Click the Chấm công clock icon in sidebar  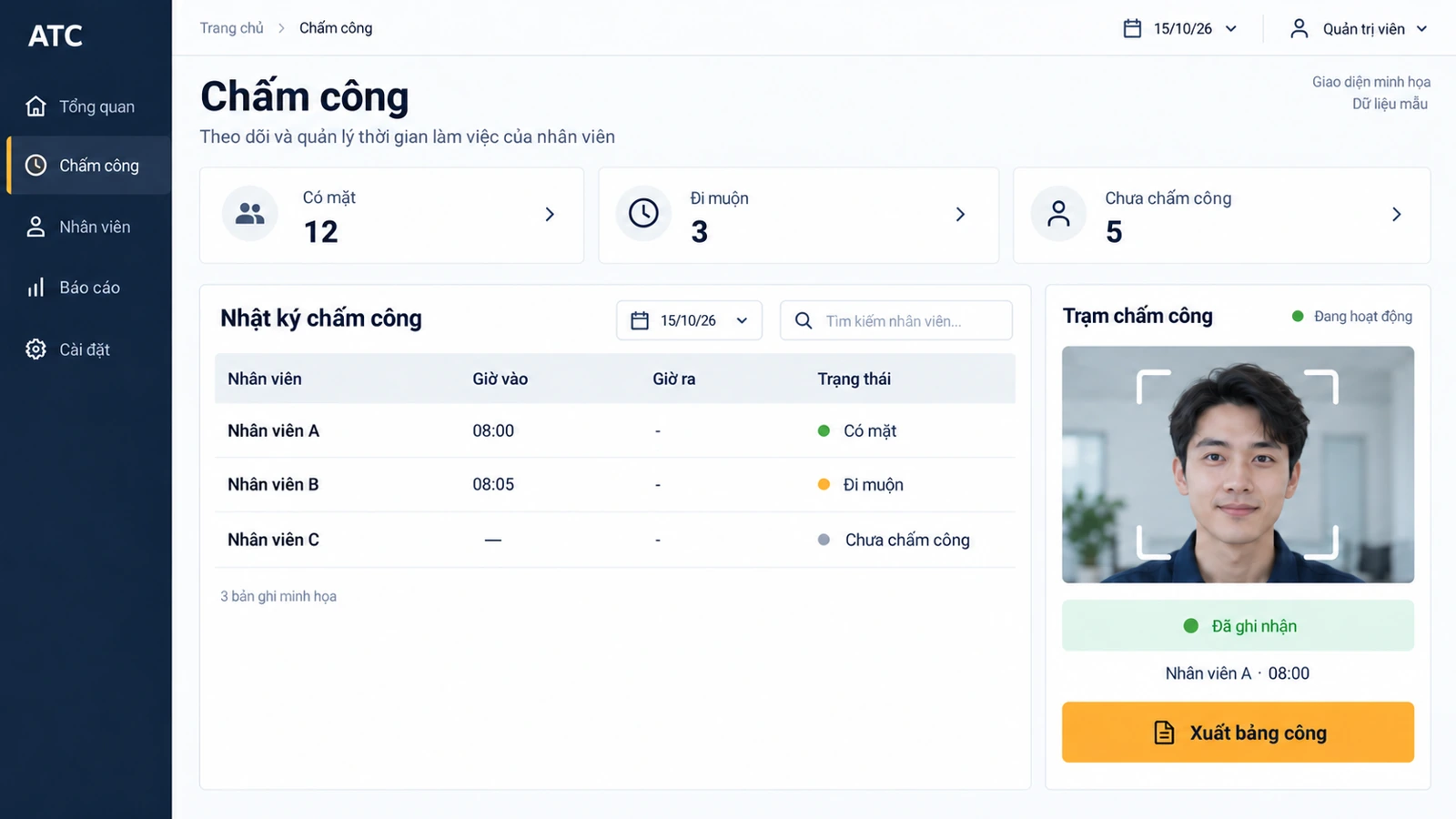click(35, 166)
